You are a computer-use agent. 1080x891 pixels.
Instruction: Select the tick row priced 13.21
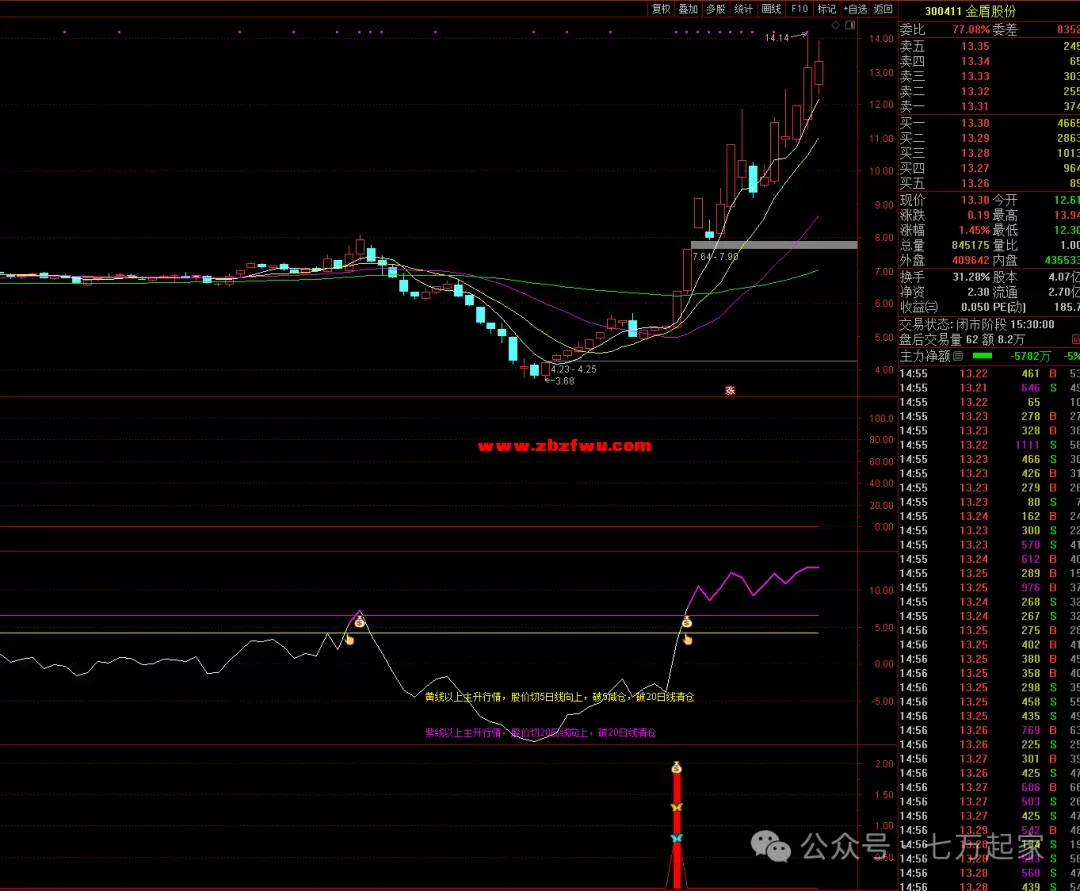tap(989, 388)
